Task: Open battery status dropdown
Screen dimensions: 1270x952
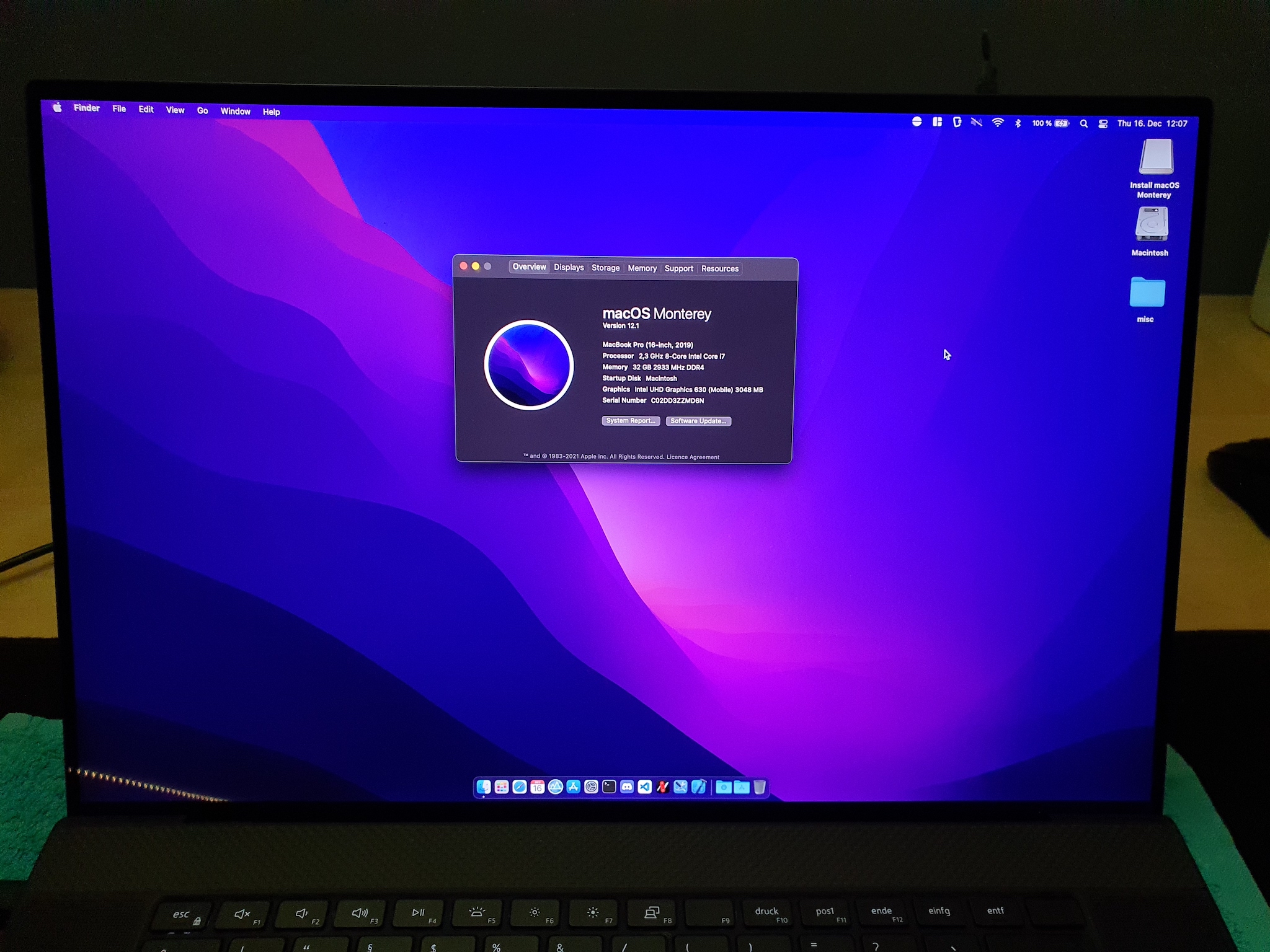Action: coord(1062,123)
